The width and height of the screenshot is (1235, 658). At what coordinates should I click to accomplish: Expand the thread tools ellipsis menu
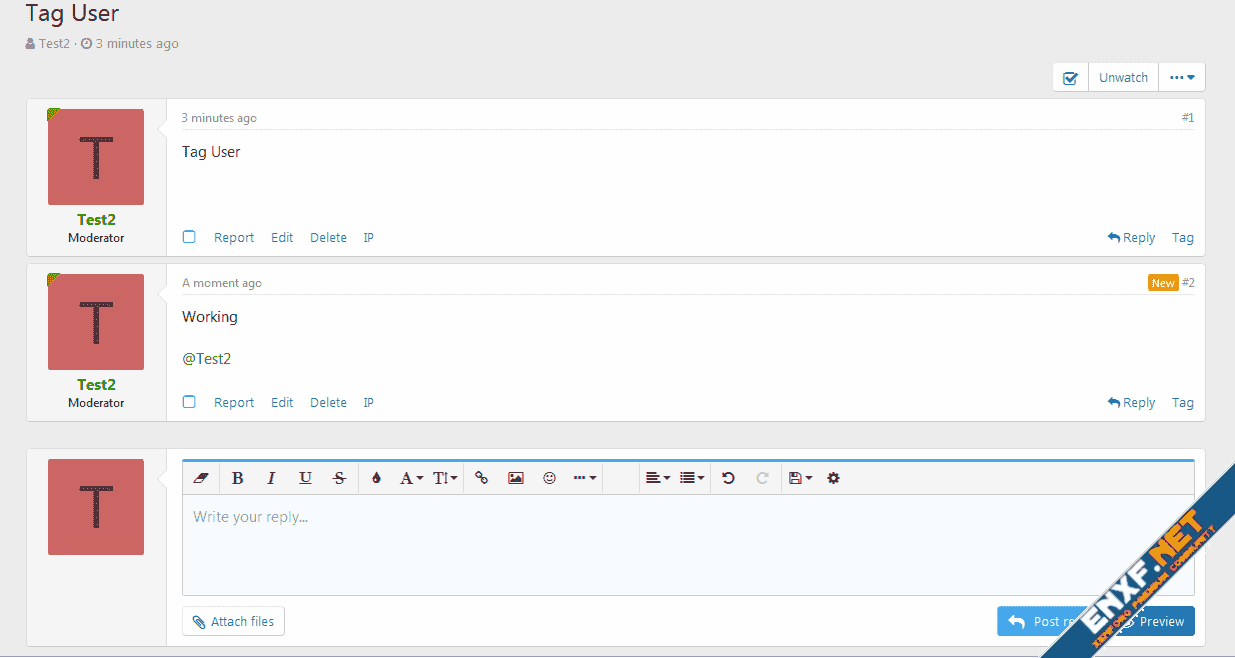tap(1182, 78)
